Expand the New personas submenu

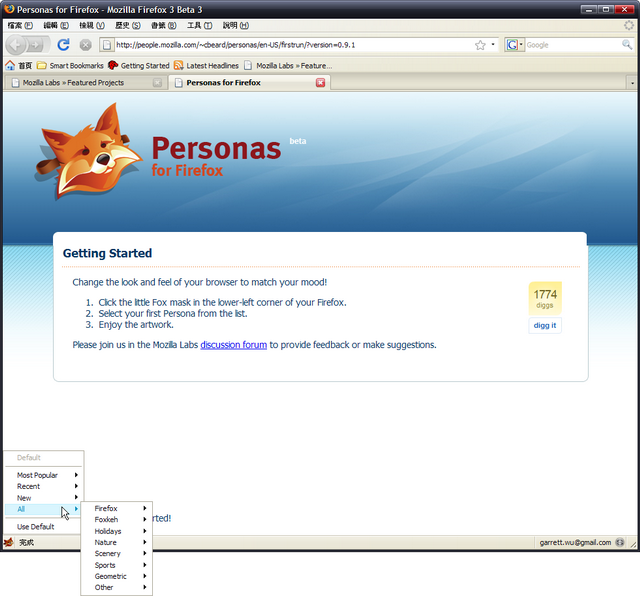click(43, 498)
